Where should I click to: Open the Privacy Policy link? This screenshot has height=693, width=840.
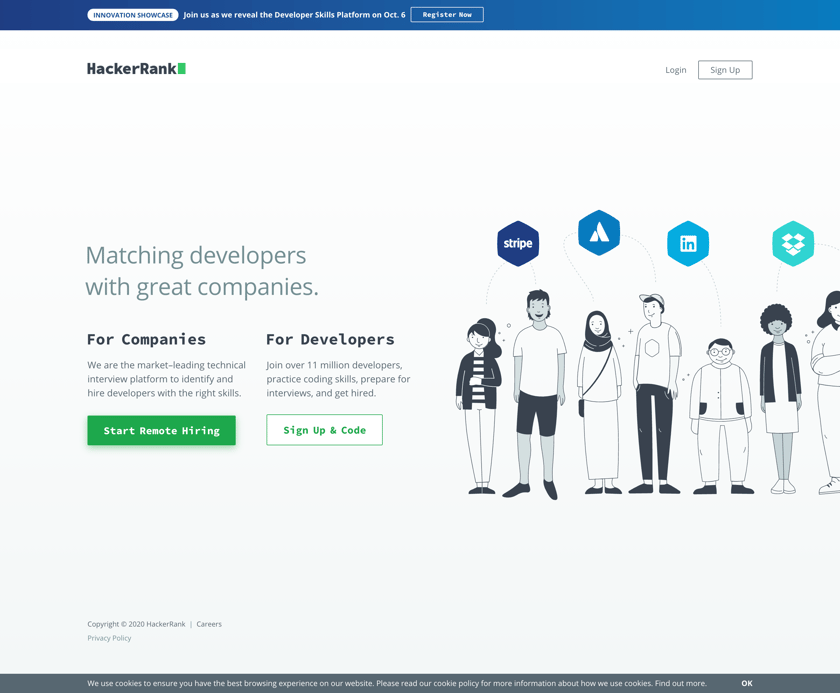click(109, 638)
